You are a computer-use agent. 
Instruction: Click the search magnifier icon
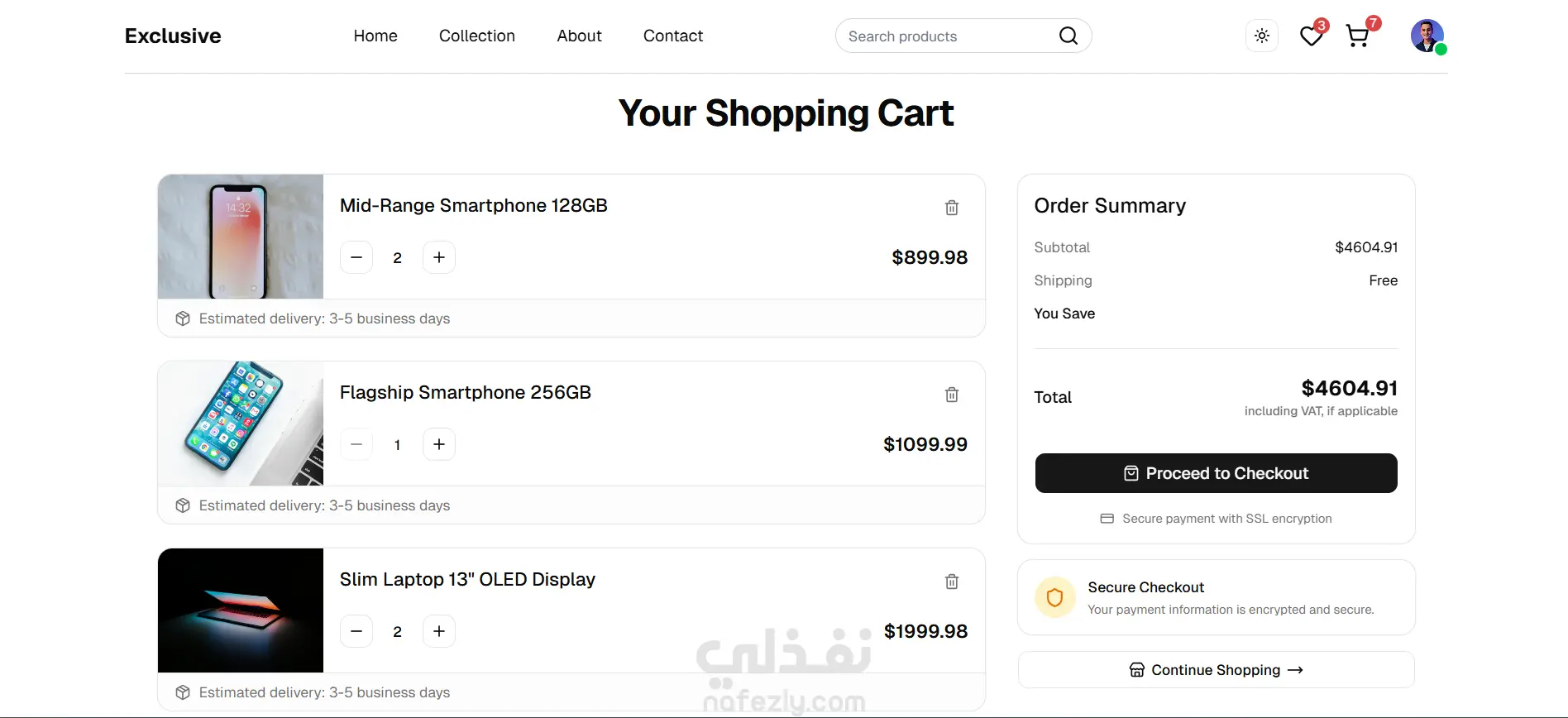[x=1068, y=36]
